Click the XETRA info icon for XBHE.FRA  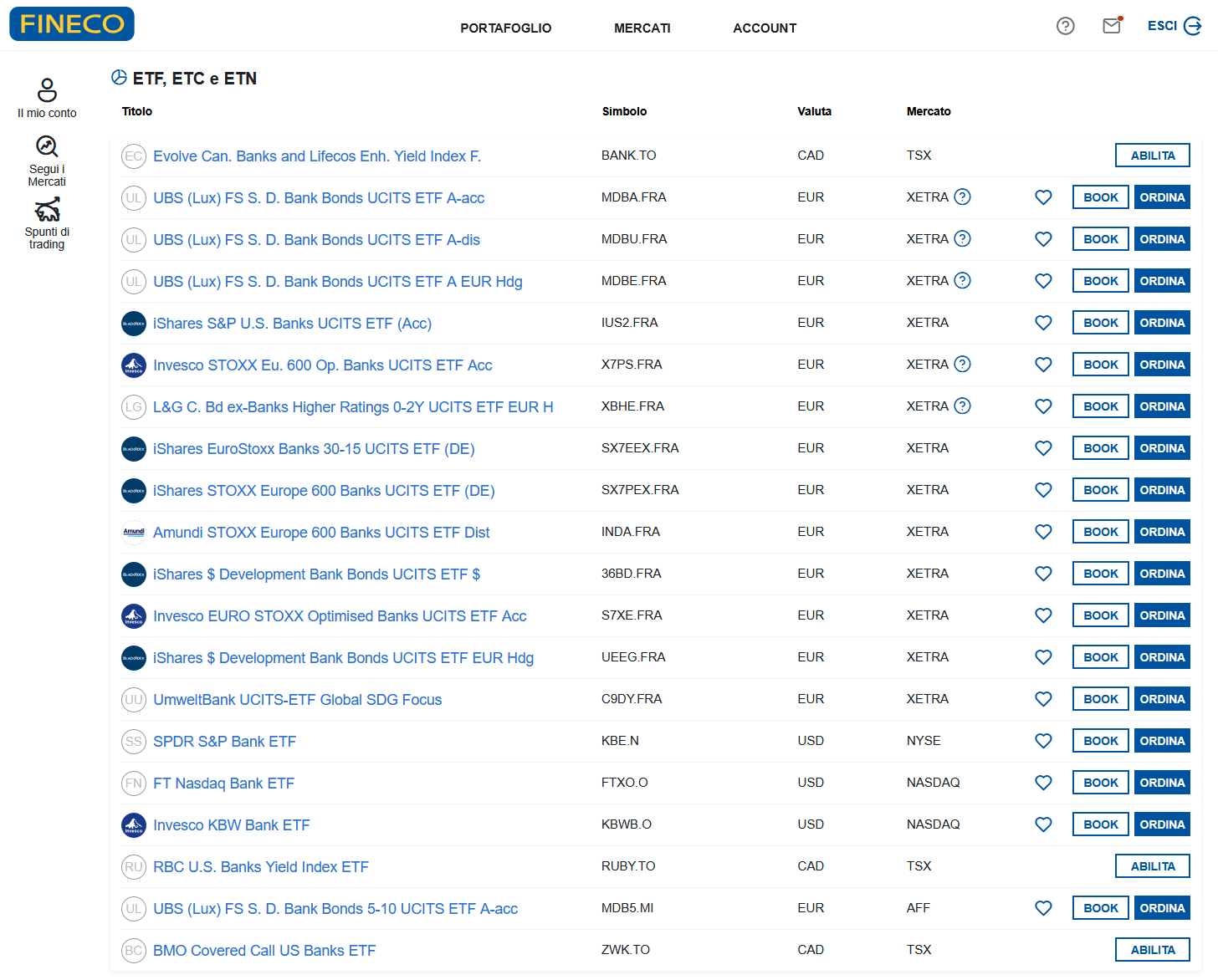(x=963, y=406)
